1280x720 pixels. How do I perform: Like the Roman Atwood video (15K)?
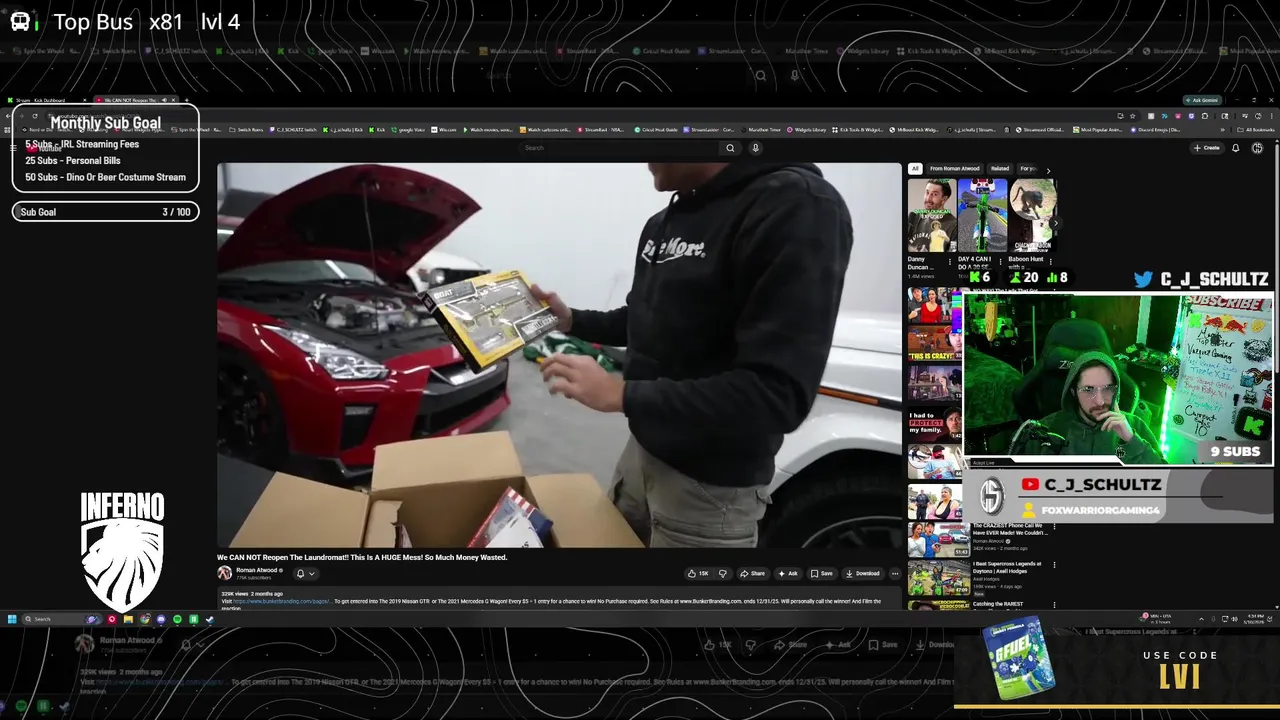coord(699,574)
